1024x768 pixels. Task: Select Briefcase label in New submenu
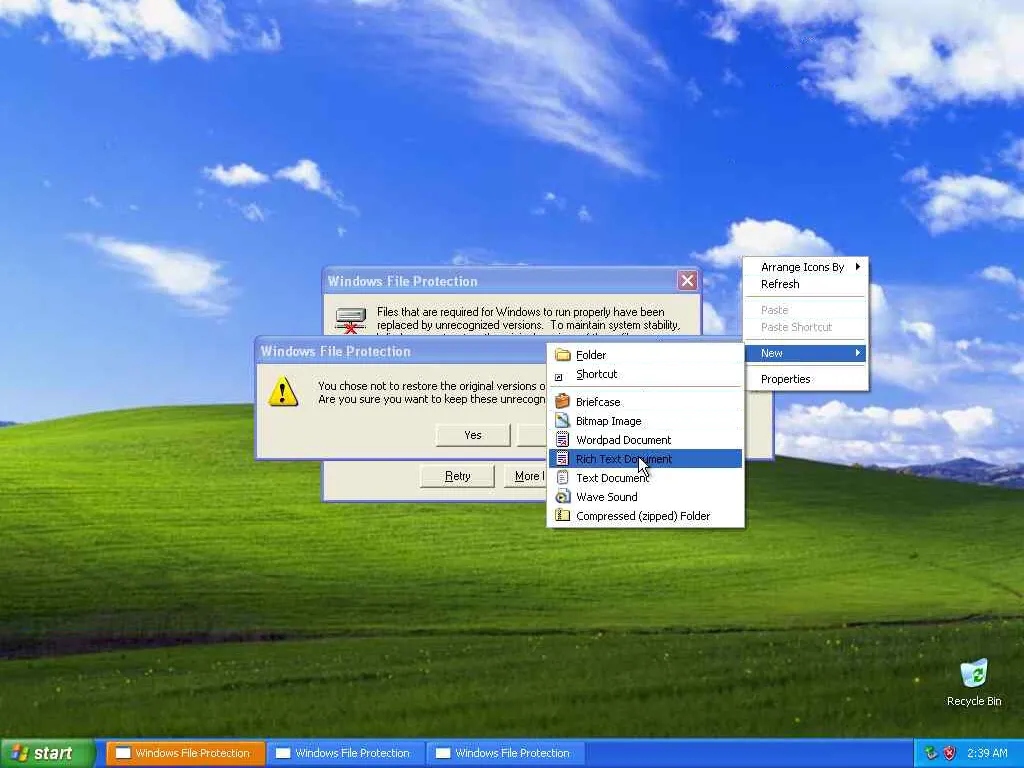coord(598,402)
